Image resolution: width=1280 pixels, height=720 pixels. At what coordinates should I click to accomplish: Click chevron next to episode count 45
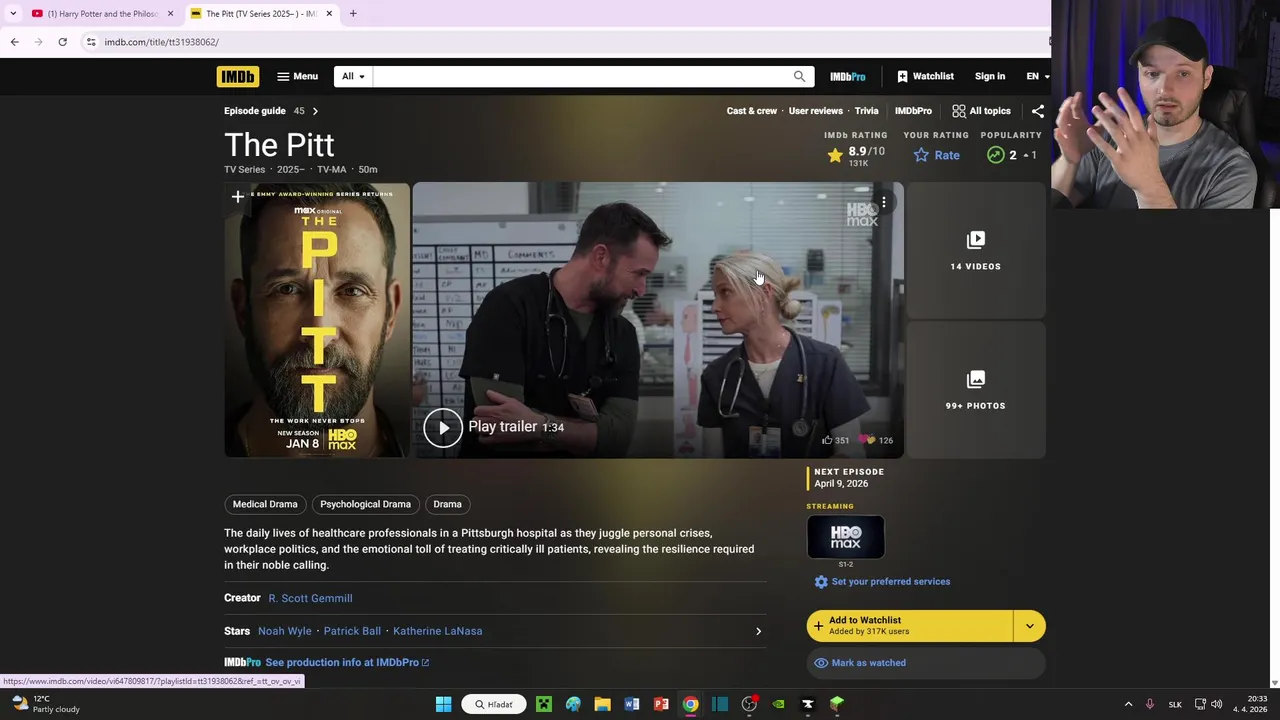click(x=315, y=111)
